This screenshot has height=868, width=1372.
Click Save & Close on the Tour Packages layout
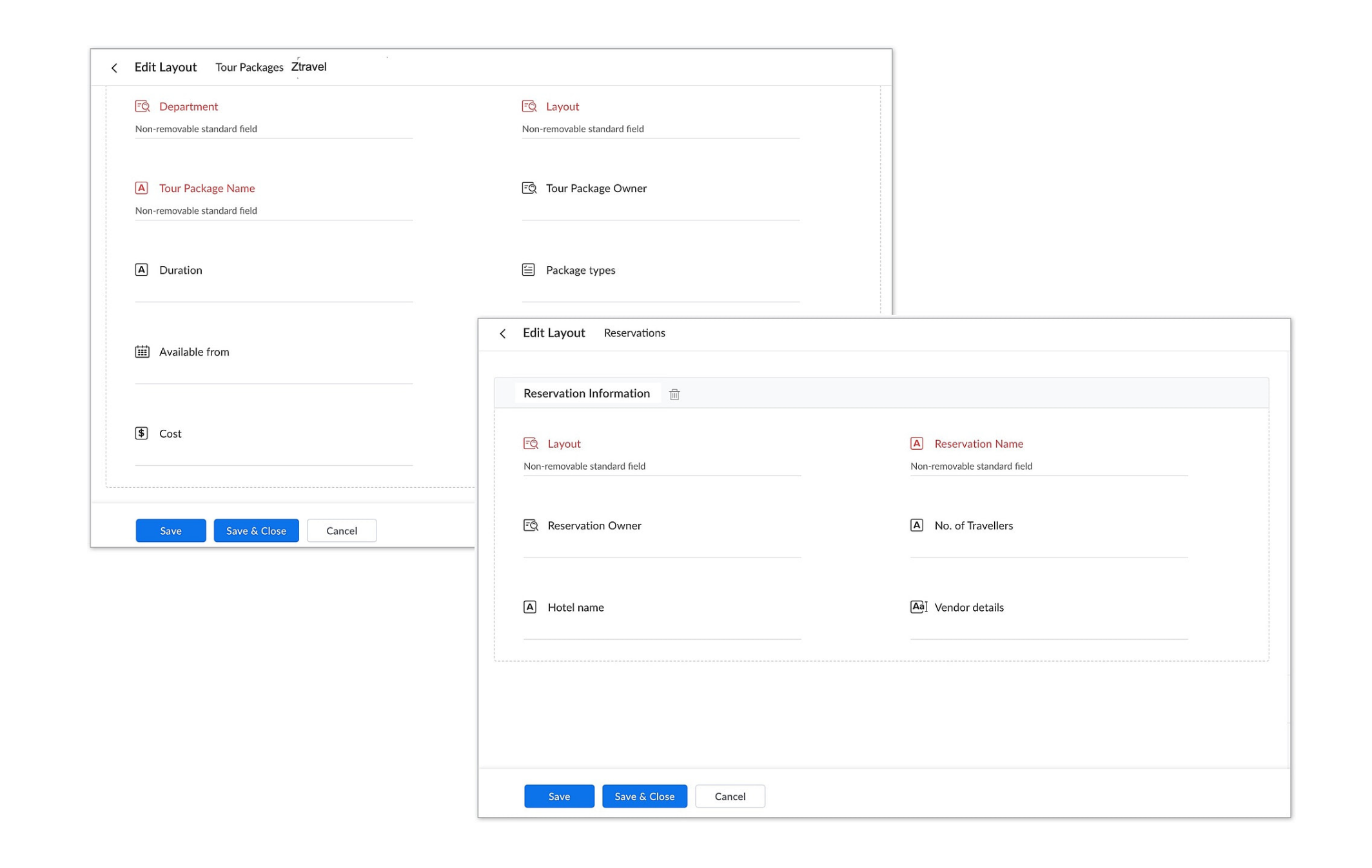tap(255, 530)
